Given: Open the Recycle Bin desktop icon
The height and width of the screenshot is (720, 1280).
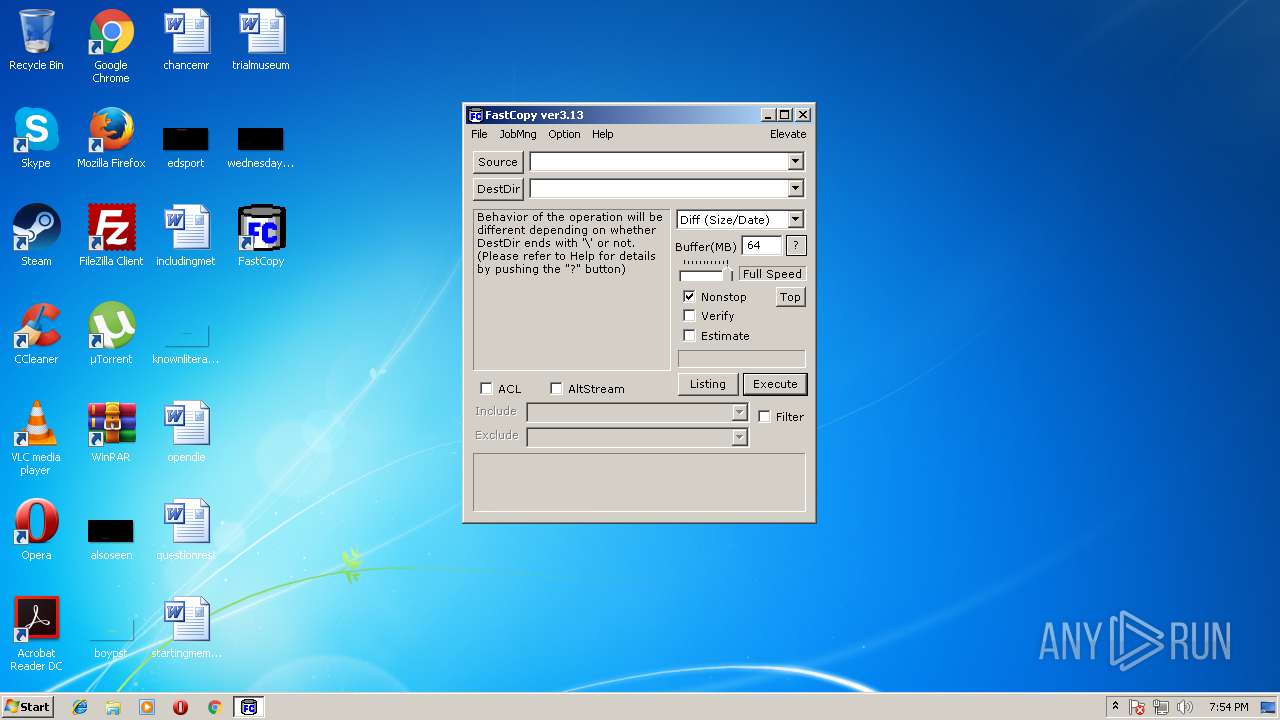Looking at the screenshot, I should click(36, 40).
